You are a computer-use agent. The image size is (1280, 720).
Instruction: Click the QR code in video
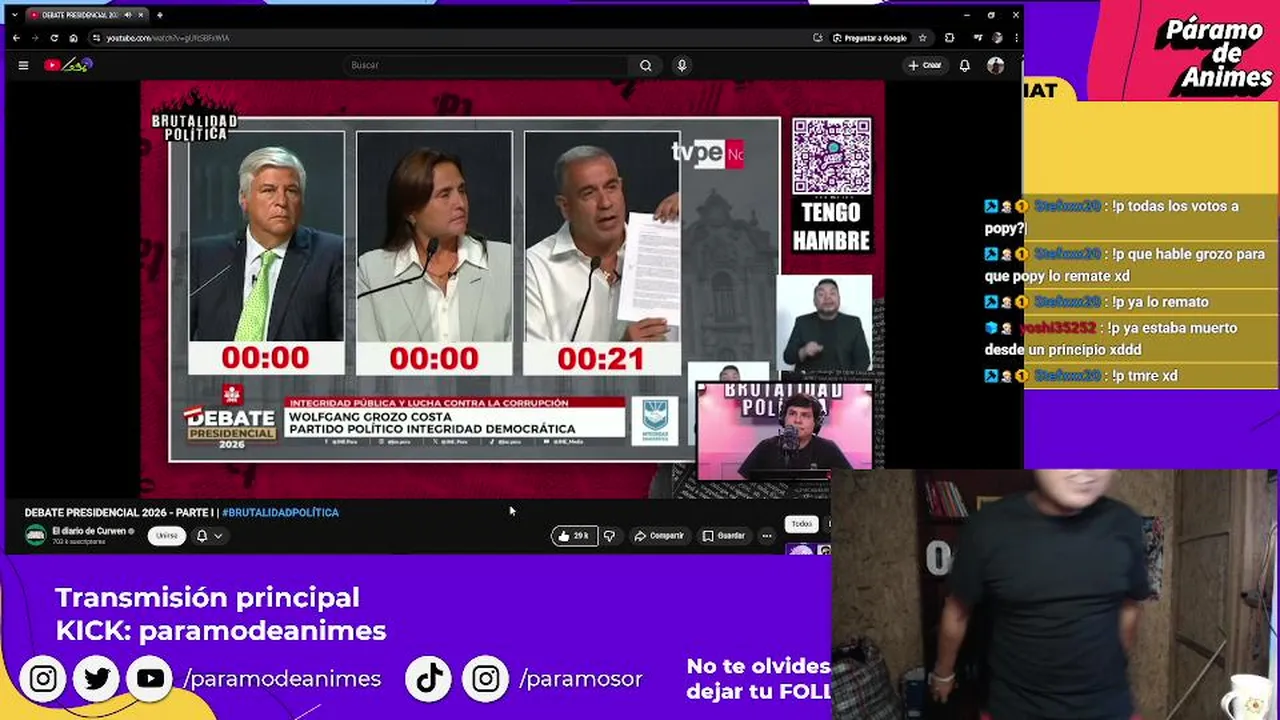[x=832, y=157]
